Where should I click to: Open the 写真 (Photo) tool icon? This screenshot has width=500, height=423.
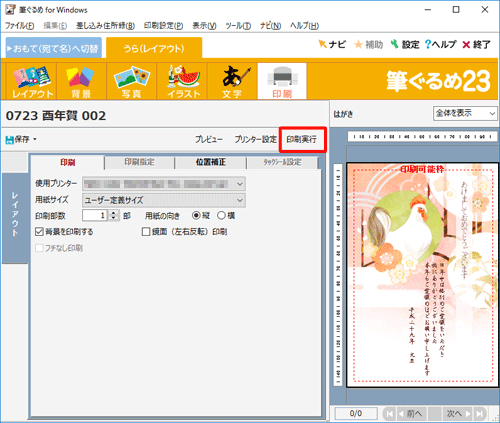tap(131, 81)
